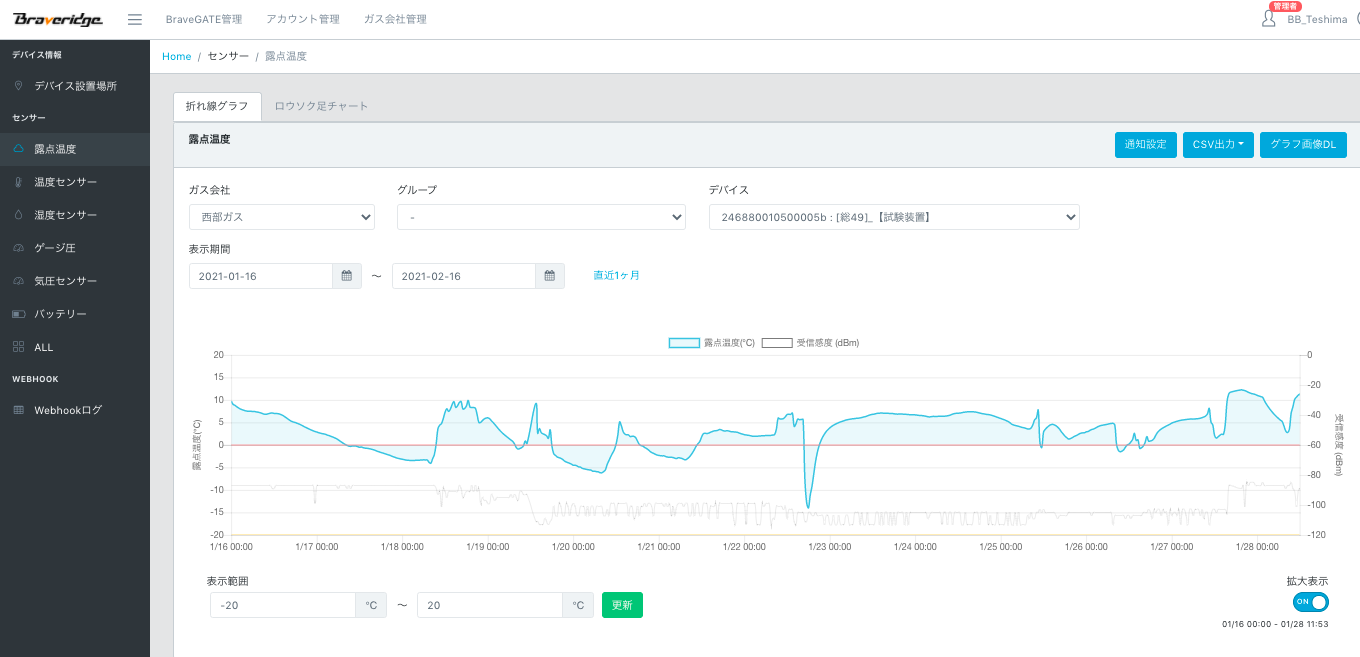This screenshot has height=657, width=1360.
Task: Switch to the 折れ線グラフ tab
Action: point(217,106)
